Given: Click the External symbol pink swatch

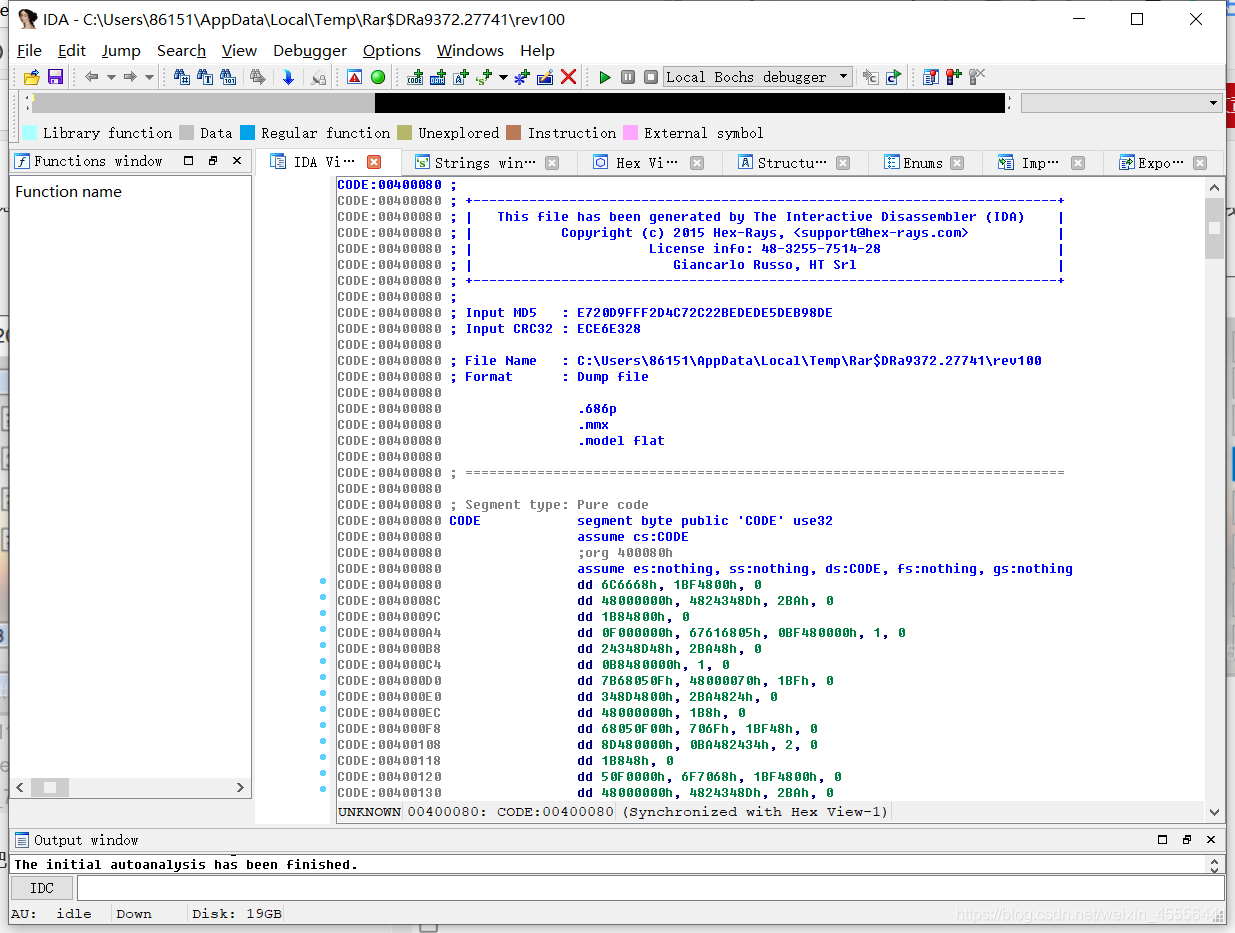Looking at the screenshot, I should [631, 133].
